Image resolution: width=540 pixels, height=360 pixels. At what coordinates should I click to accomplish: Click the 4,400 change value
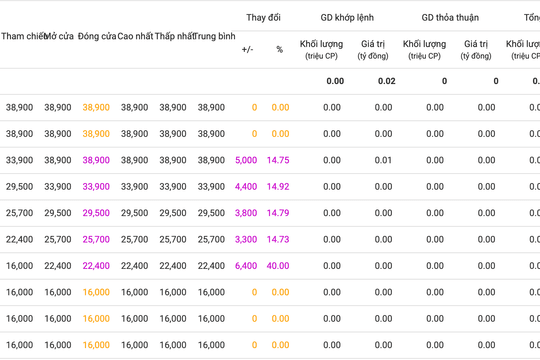246,187
